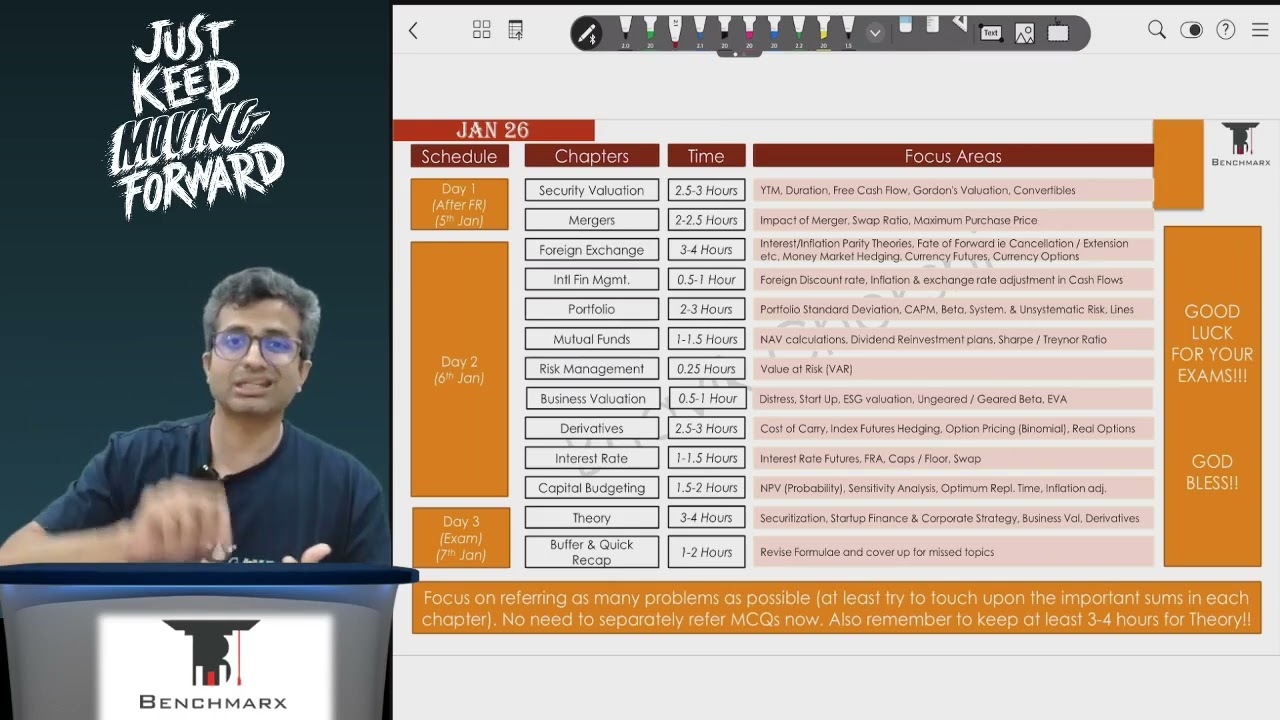Click the Interest Rate Futures, FRA row
Viewport: 1280px width, 720px height.
tap(953, 458)
